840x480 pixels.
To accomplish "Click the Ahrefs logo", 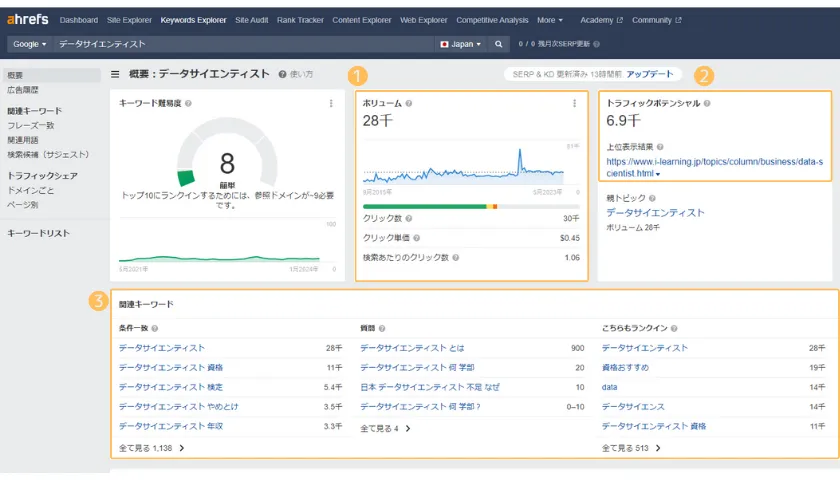I will (x=28, y=19).
